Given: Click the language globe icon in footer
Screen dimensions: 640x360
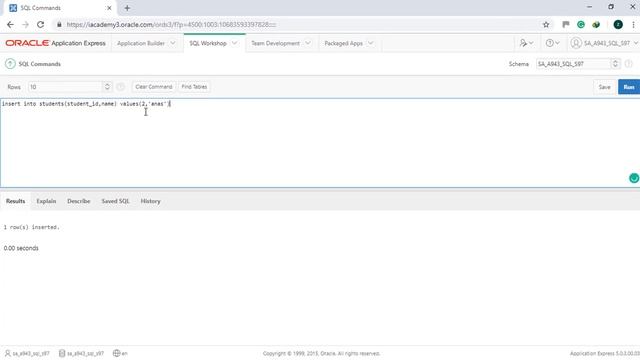Looking at the screenshot, I should tap(116, 353).
